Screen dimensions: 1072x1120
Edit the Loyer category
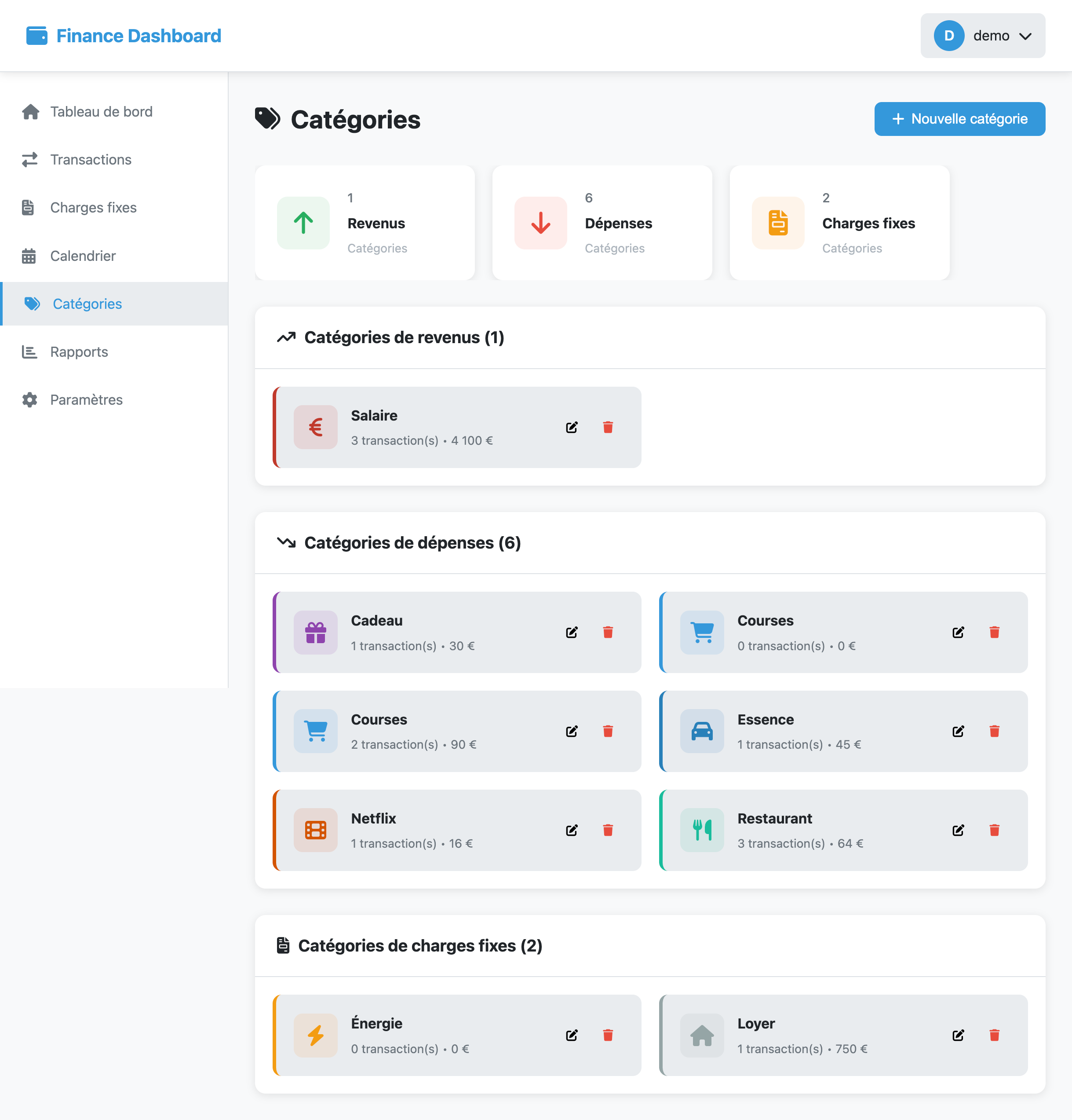pos(959,1035)
